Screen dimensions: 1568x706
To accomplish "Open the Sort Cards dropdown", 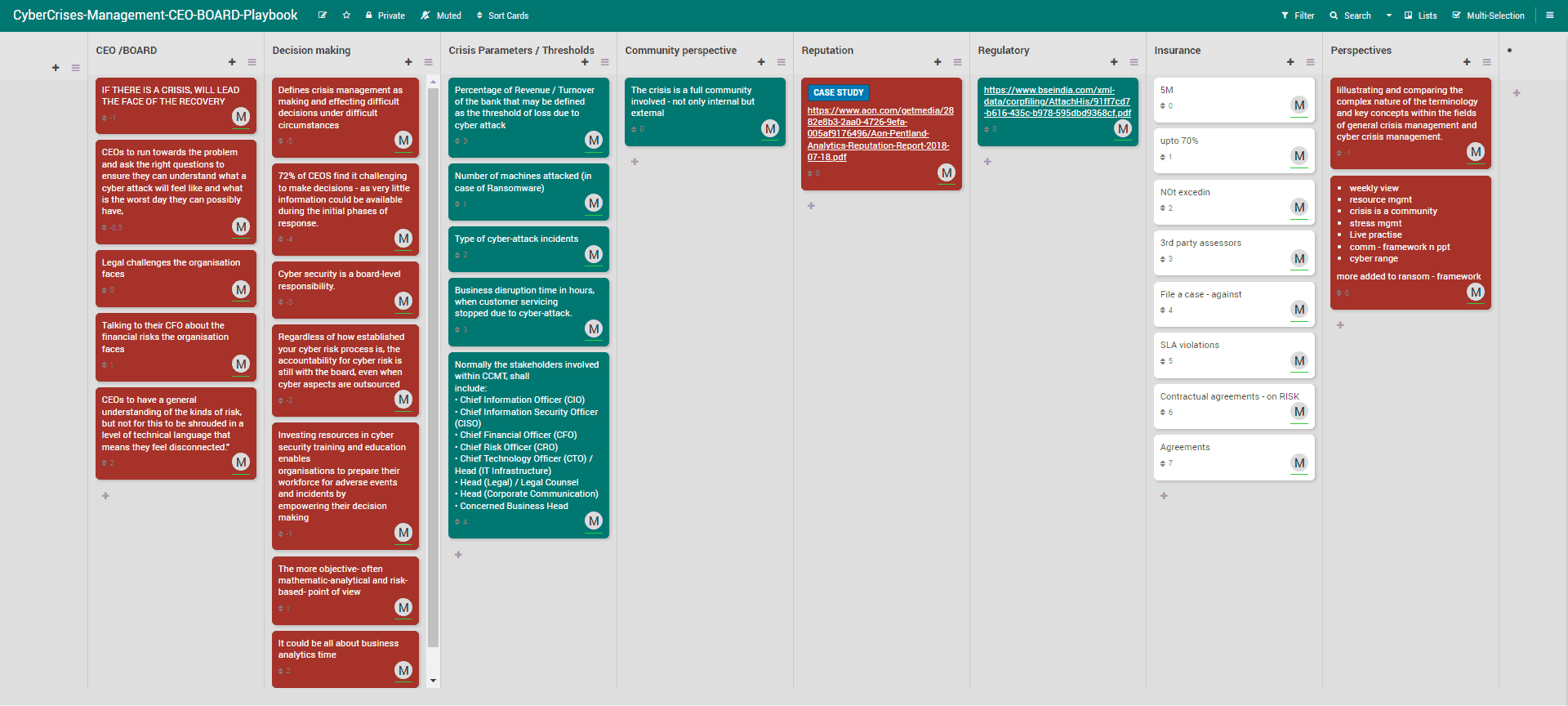I will (502, 16).
